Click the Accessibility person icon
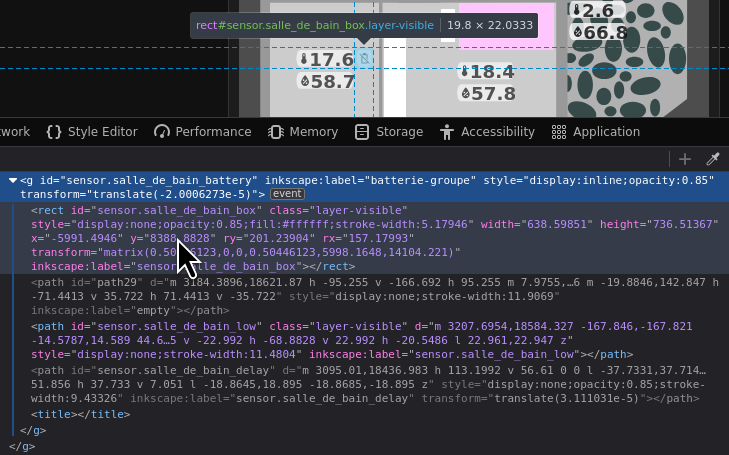The height and width of the screenshot is (455, 729). 447,132
